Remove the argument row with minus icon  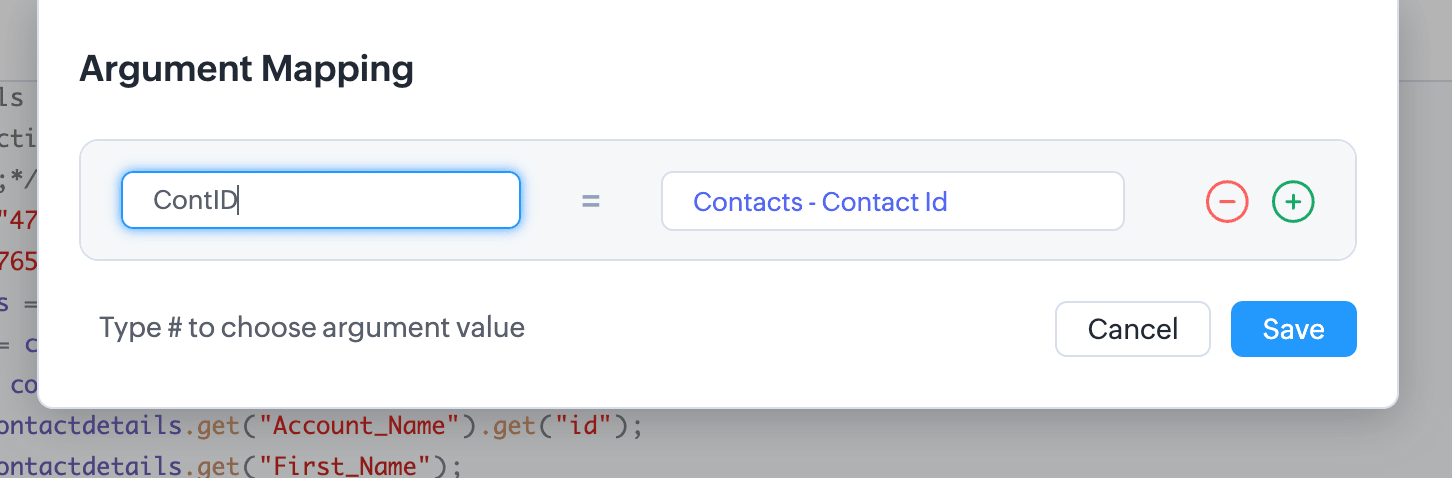[1227, 202]
